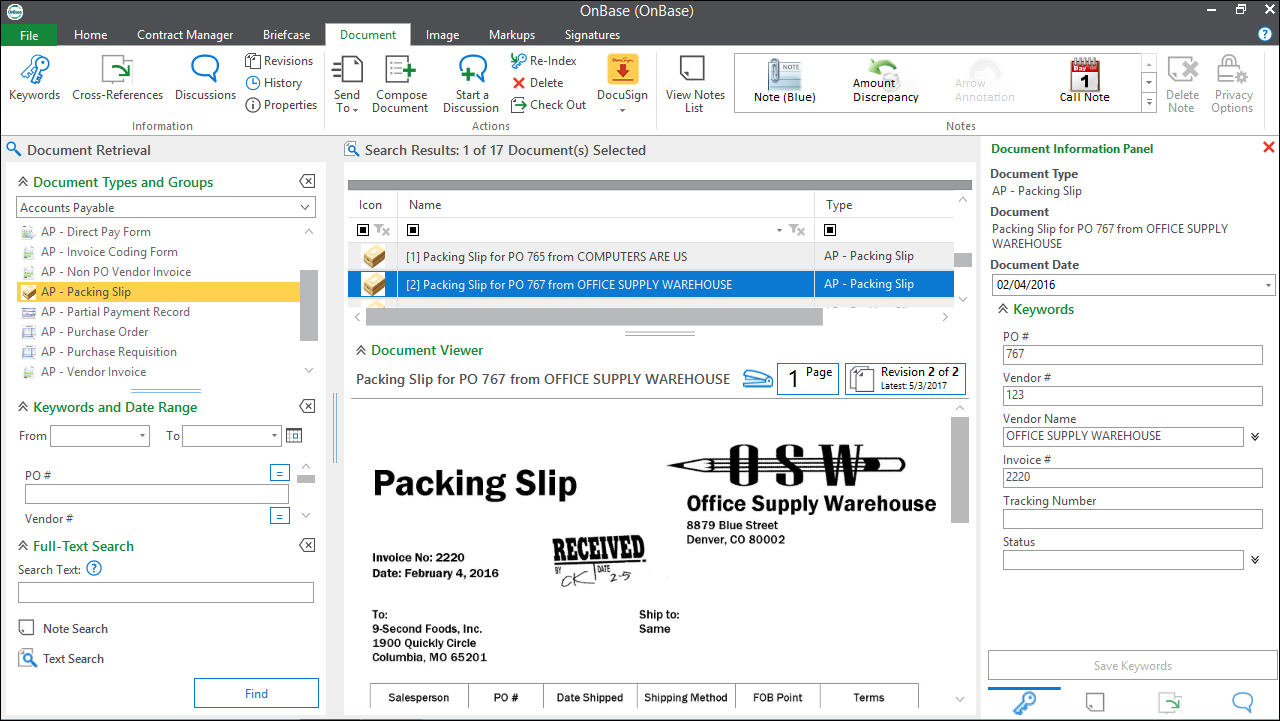Open the Accounts Payable group dropdown
The image size is (1280, 721).
305,207
